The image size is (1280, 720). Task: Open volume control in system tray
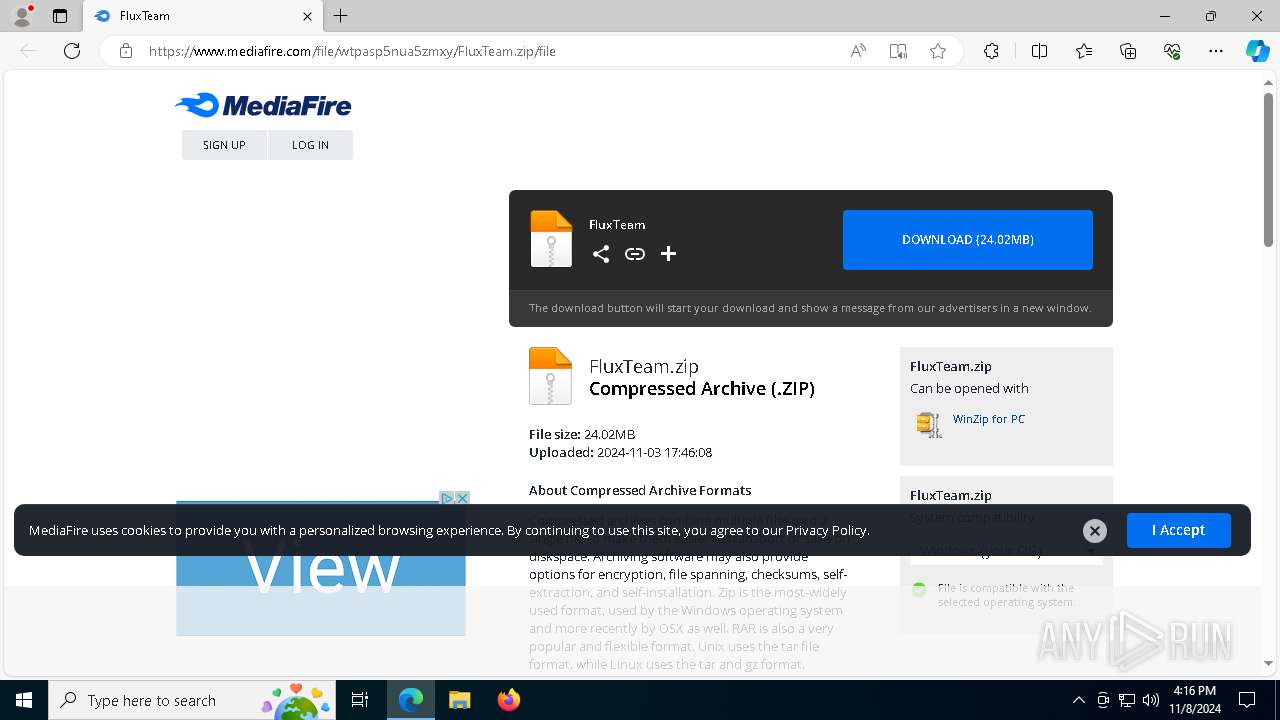click(x=1151, y=700)
